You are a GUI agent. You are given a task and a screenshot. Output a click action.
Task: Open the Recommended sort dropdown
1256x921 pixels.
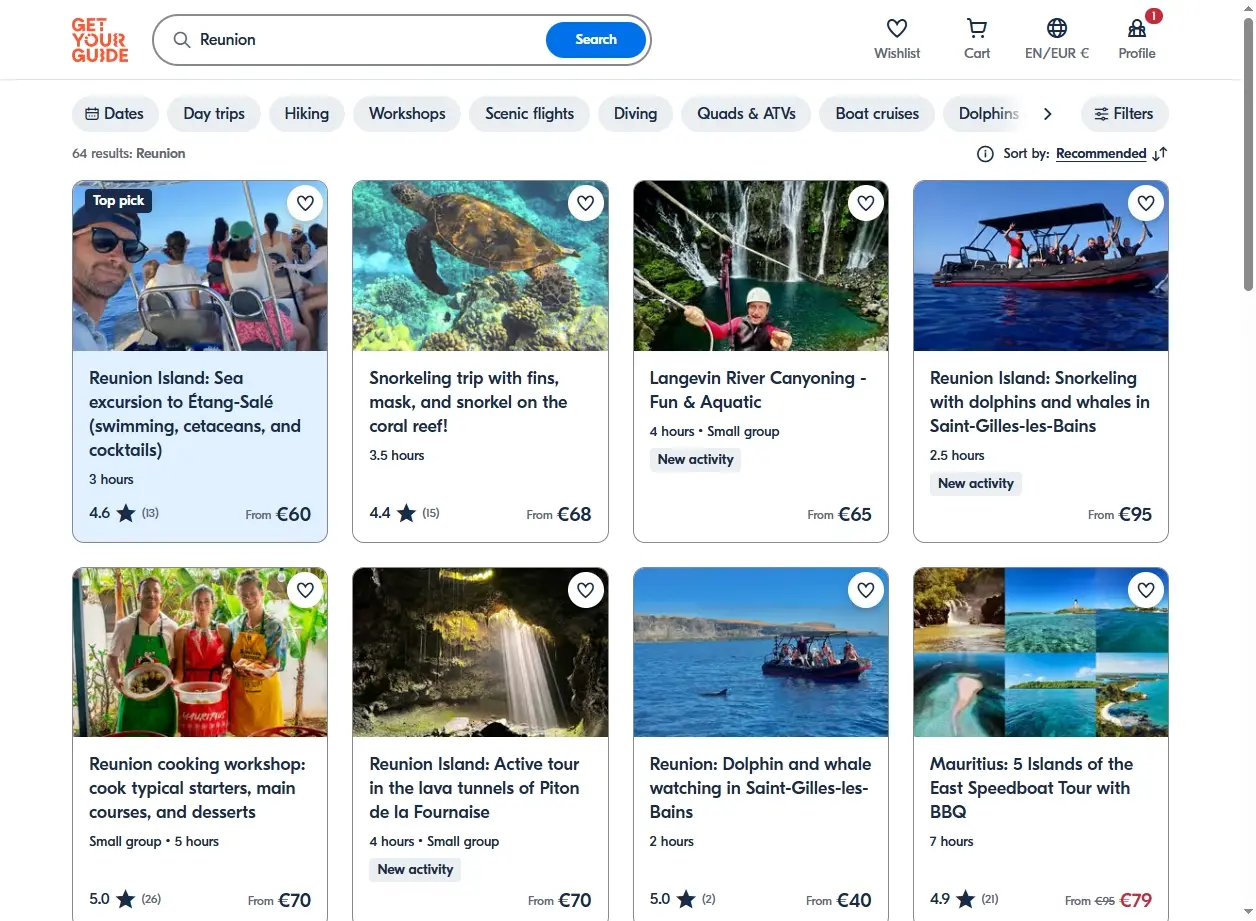pyautogui.click(x=1101, y=154)
